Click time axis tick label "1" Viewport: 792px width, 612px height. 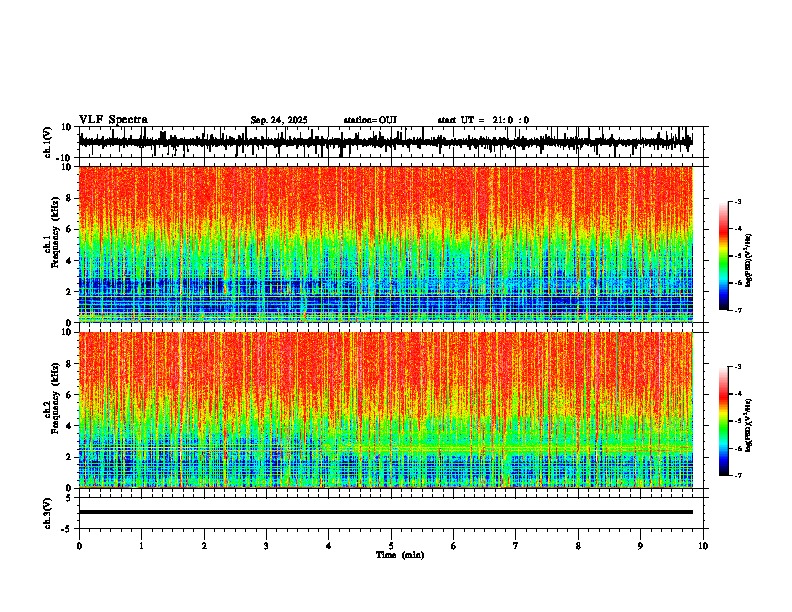click(141, 546)
